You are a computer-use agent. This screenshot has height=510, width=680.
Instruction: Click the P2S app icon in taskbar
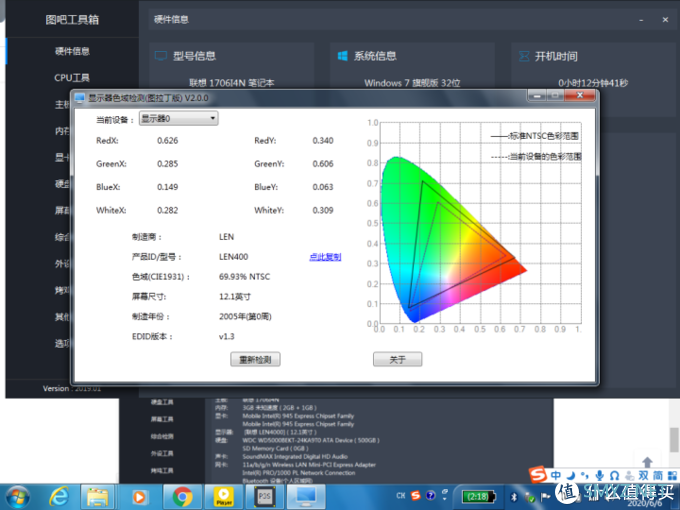(264, 495)
